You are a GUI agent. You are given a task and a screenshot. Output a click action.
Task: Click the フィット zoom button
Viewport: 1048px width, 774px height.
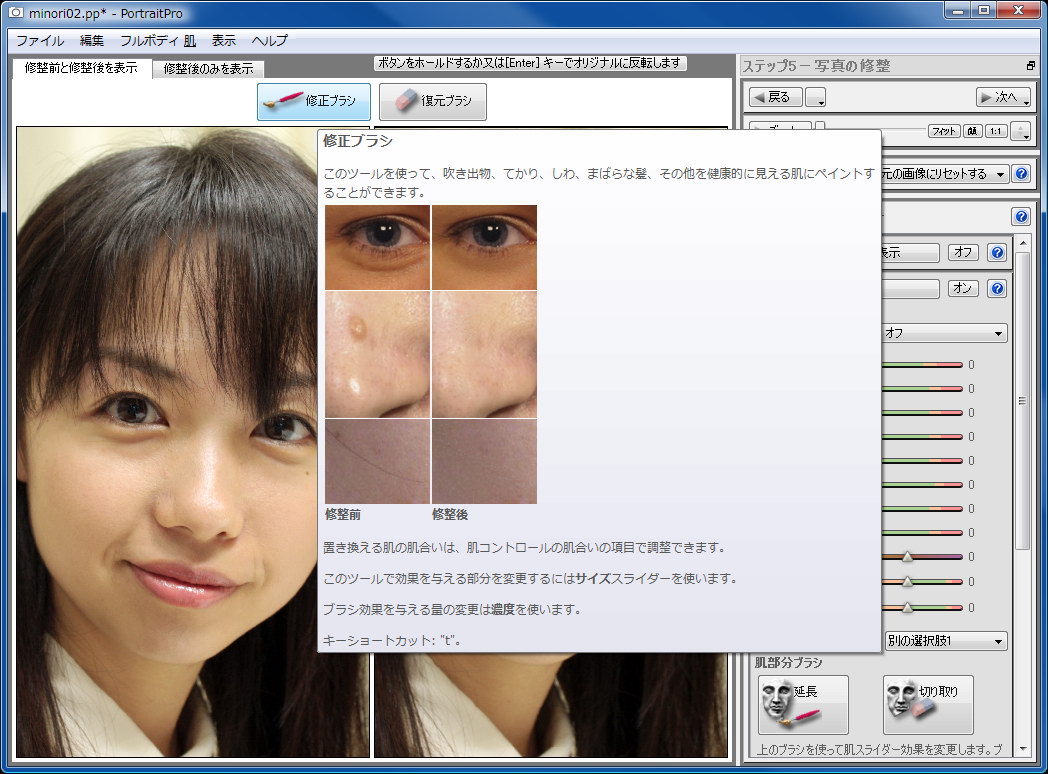tap(944, 131)
